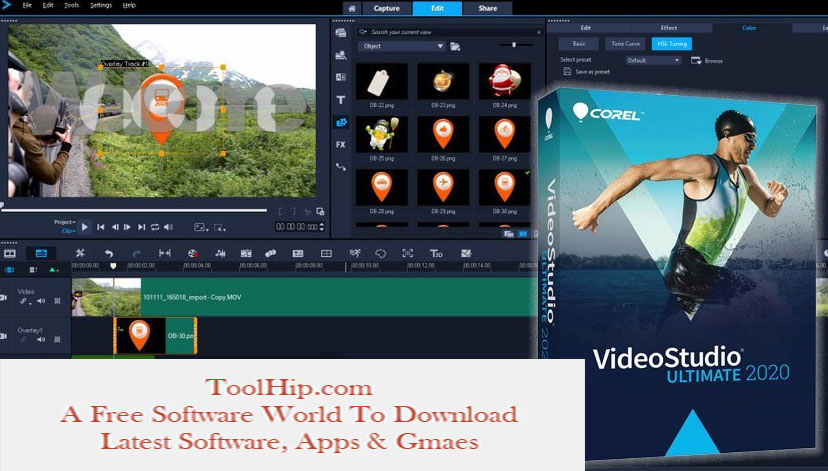Select the OB-25.png snowman thumbnail
828x471 pixels.
point(381,134)
